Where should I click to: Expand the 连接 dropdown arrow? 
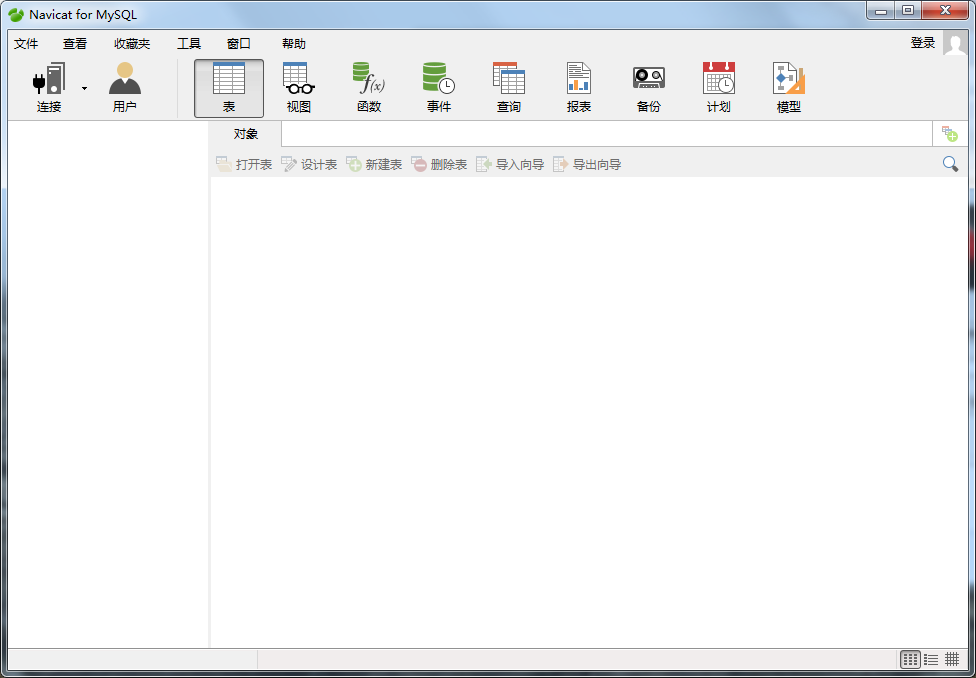click(85, 88)
